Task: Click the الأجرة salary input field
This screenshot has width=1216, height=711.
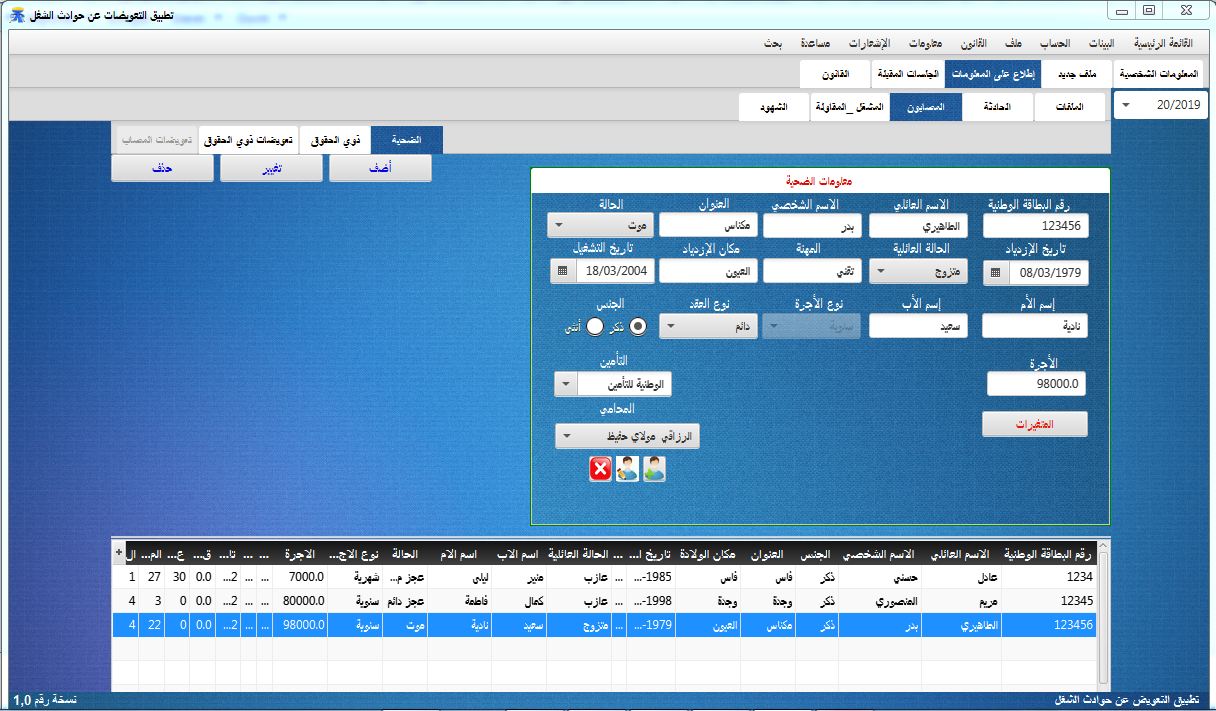Action: tap(1037, 383)
